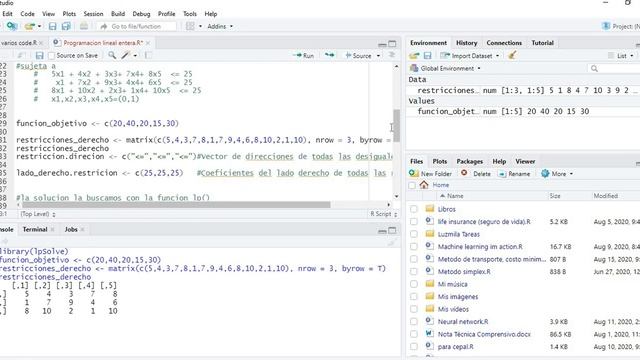This screenshot has height=360, width=640.
Task: Click the editor horizontal scrollbar
Action: coord(176,204)
